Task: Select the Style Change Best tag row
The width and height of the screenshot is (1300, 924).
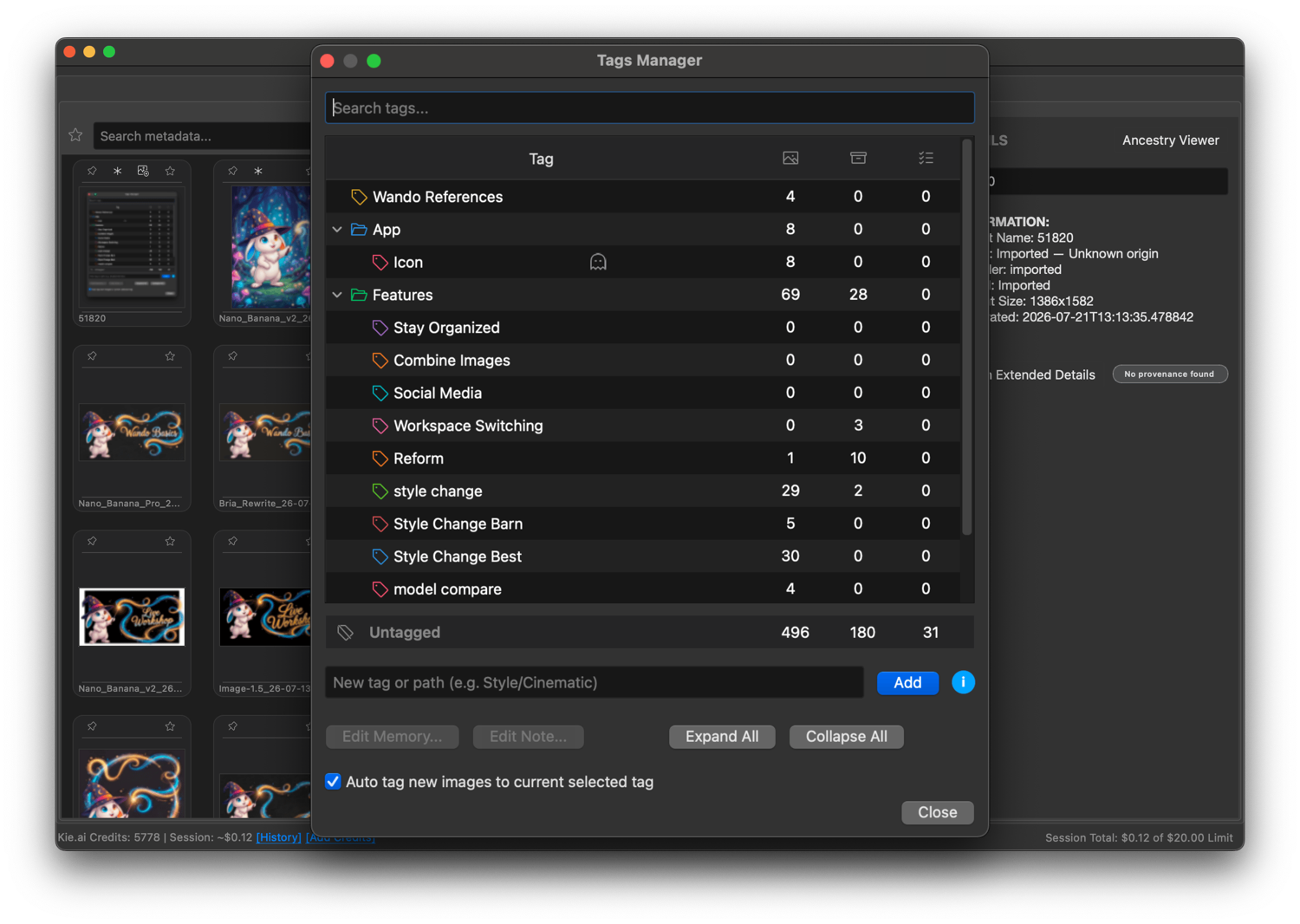Action: point(642,556)
